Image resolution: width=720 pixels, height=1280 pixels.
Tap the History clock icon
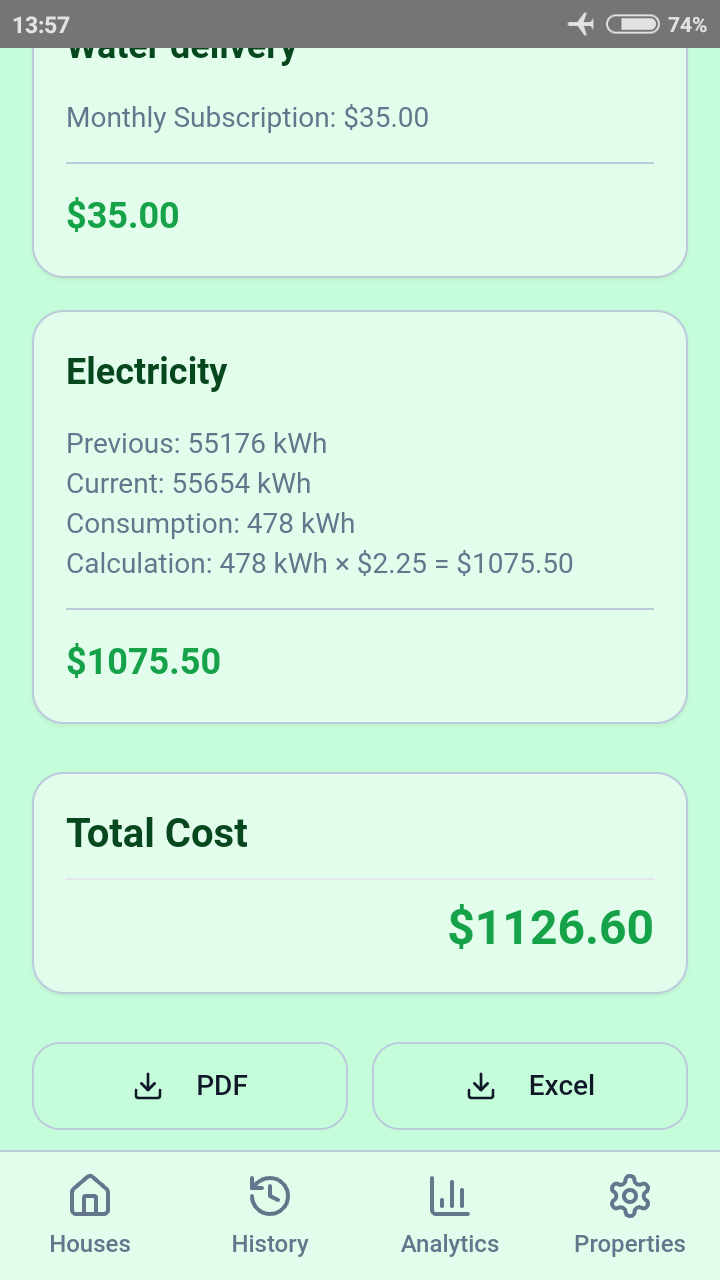pyautogui.click(x=270, y=1195)
